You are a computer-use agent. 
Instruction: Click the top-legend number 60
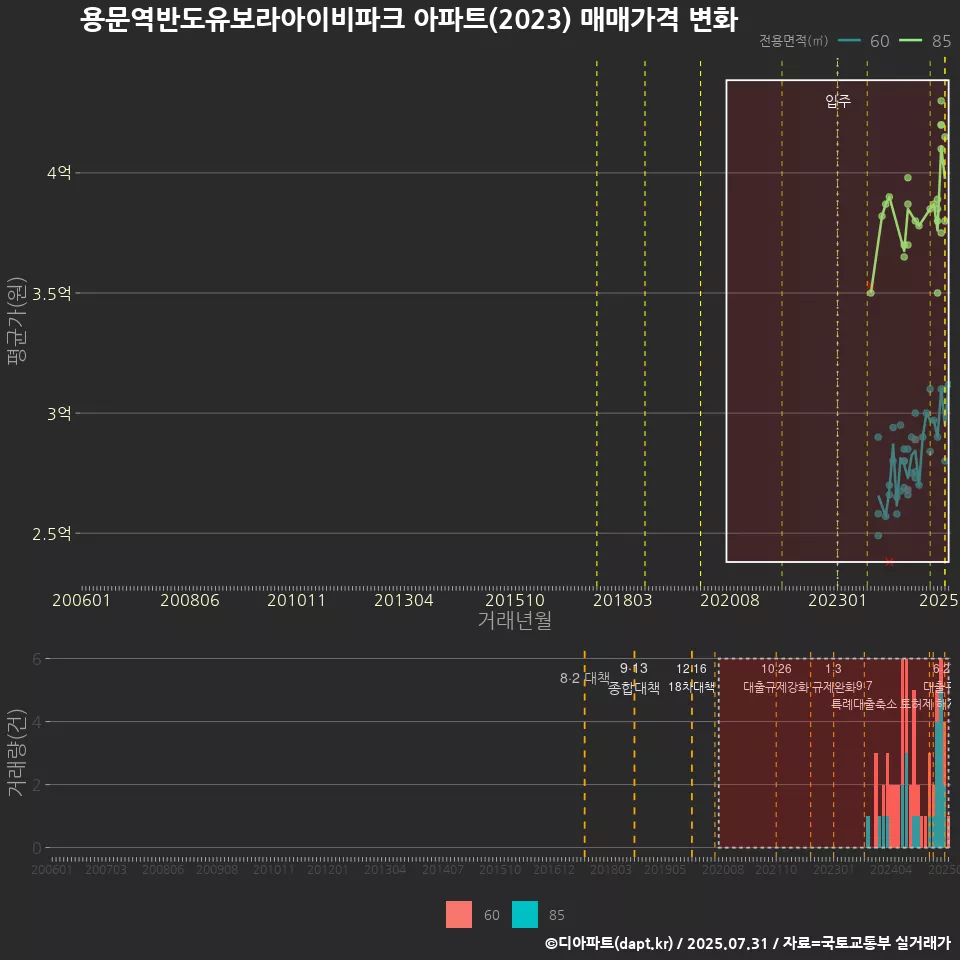pos(879,41)
